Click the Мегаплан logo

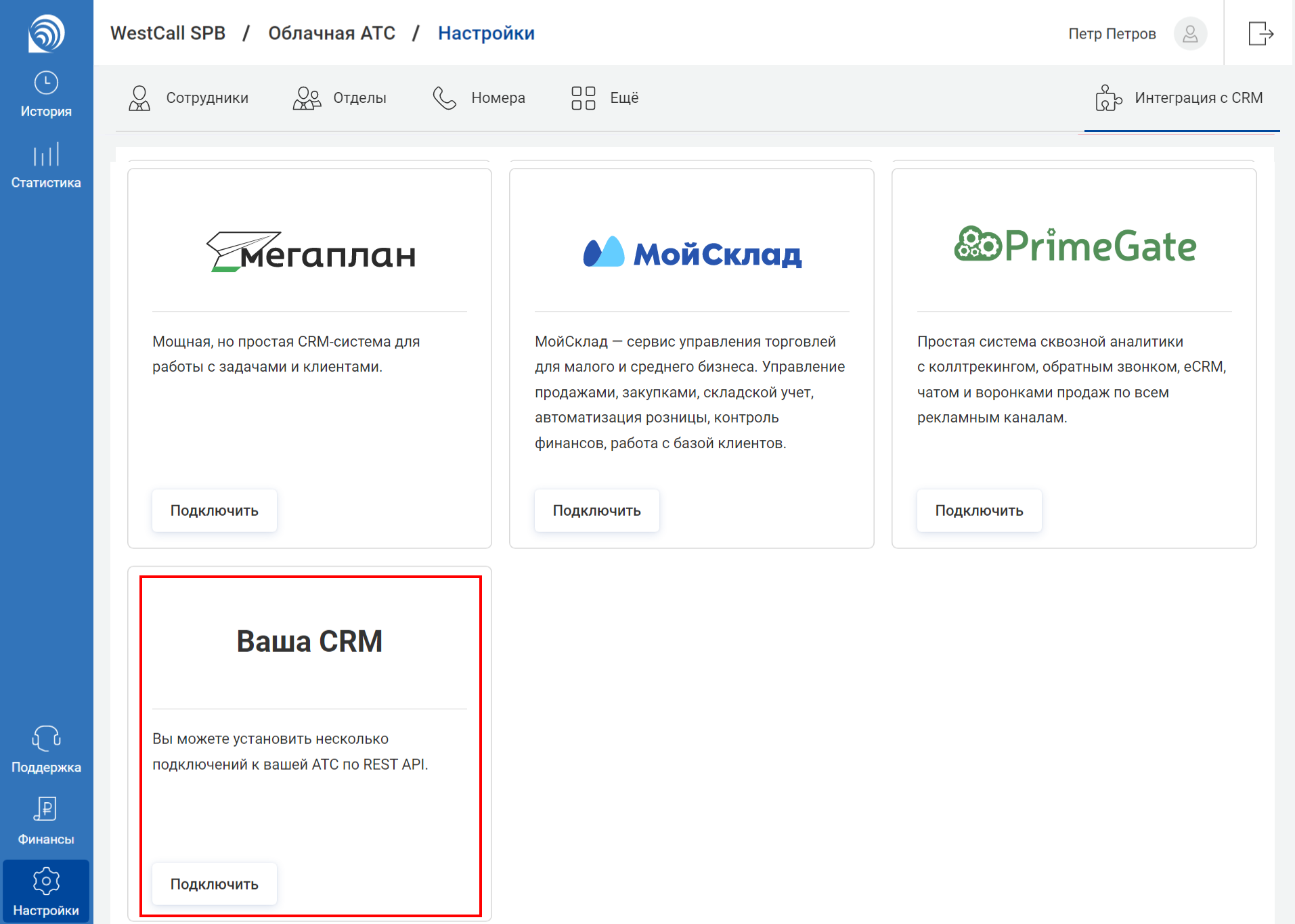point(311,252)
